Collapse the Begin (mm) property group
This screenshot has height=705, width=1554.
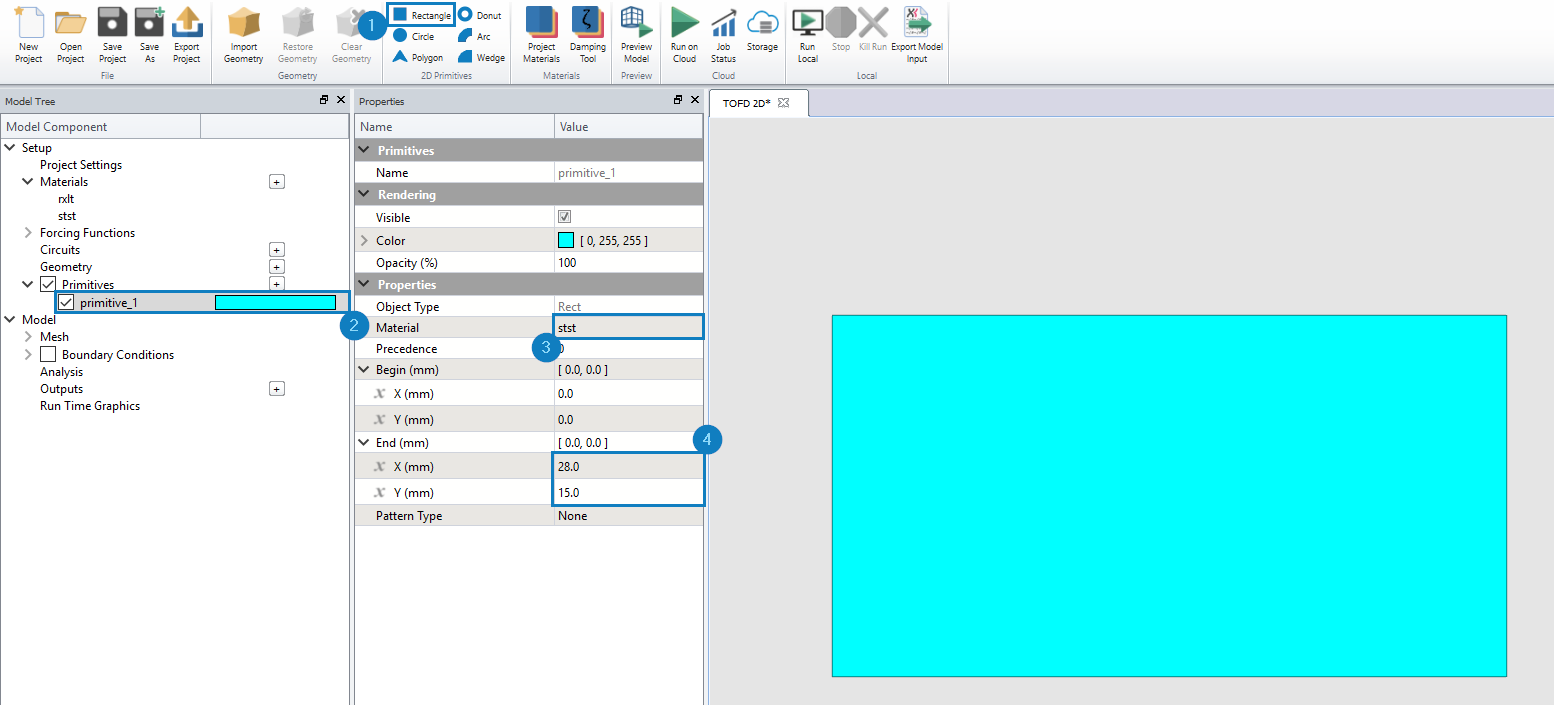[x=364, y=370]
